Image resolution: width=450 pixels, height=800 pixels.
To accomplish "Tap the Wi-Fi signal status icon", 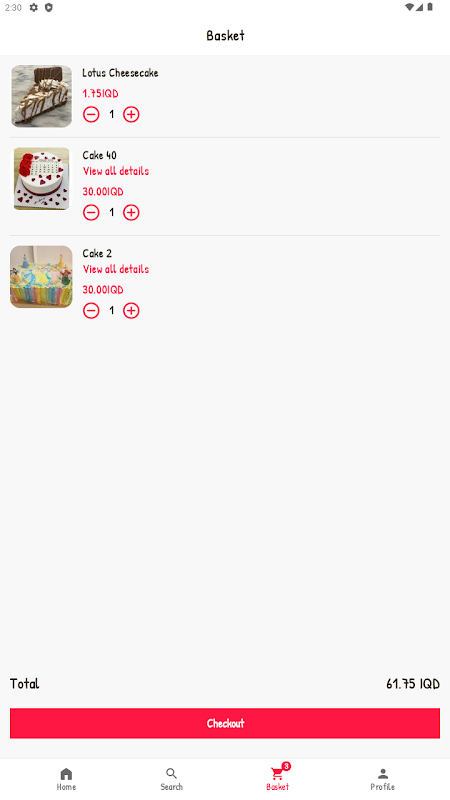I will [409, 7].
